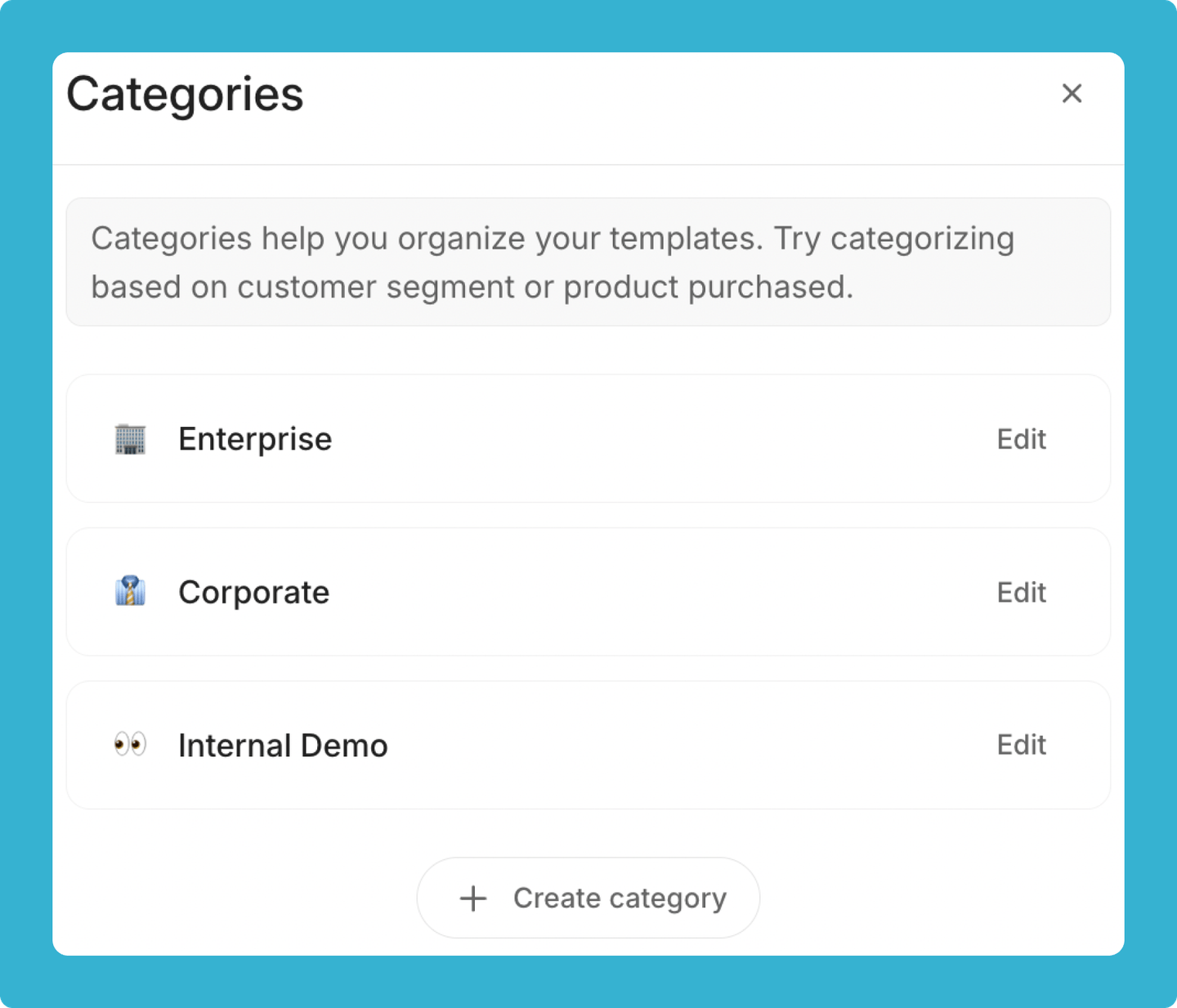Image resolution: width=1177 pixels, height=1008 pixels.
Task: Edit the Internal Demo category
Action: point(1022,745)
